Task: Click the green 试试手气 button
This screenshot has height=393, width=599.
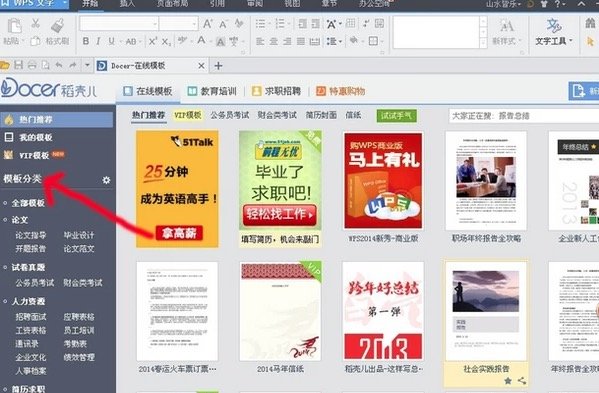Action: (396, 116)
